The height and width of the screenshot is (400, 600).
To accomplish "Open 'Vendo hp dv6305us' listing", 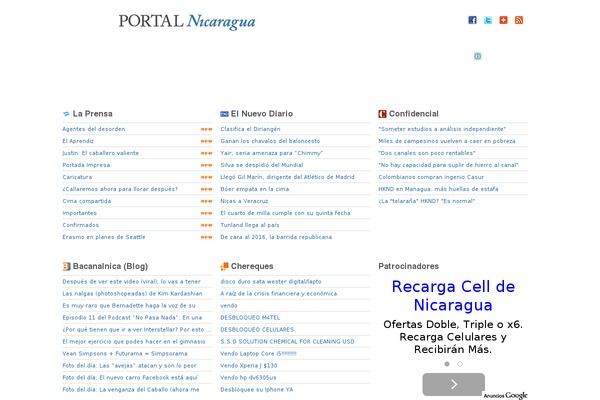I will 248,377.
